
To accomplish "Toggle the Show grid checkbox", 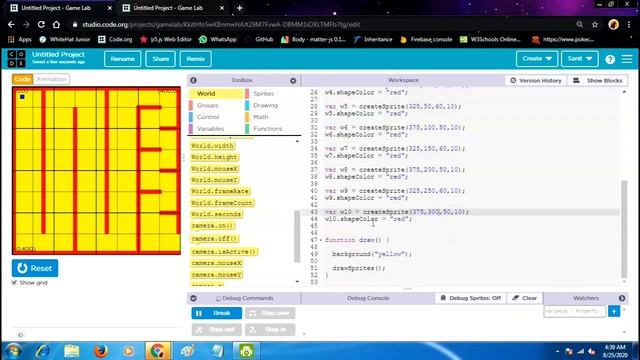I will click(14, 282).
